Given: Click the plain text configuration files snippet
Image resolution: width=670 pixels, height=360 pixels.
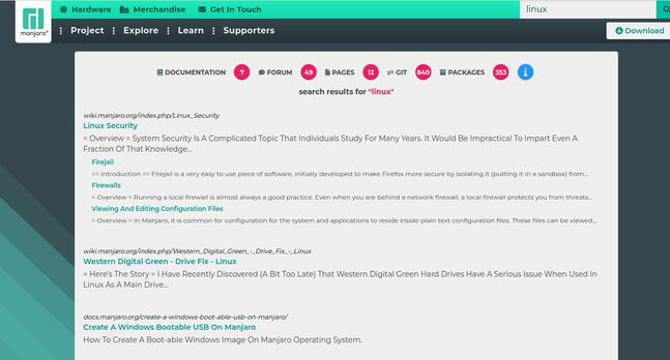Looking at the screenshot, I should 344,221.
